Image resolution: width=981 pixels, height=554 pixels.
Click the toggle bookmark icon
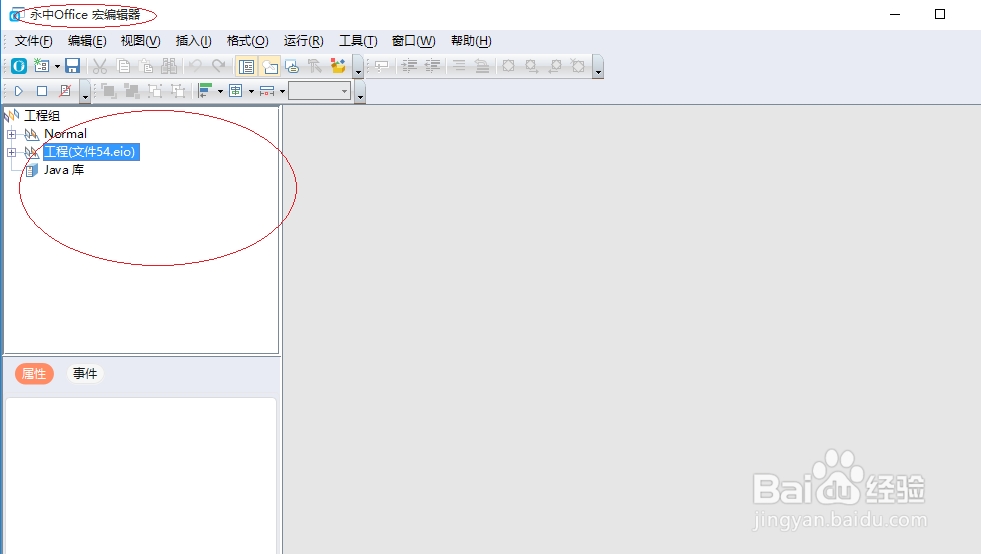coord(509,66)
